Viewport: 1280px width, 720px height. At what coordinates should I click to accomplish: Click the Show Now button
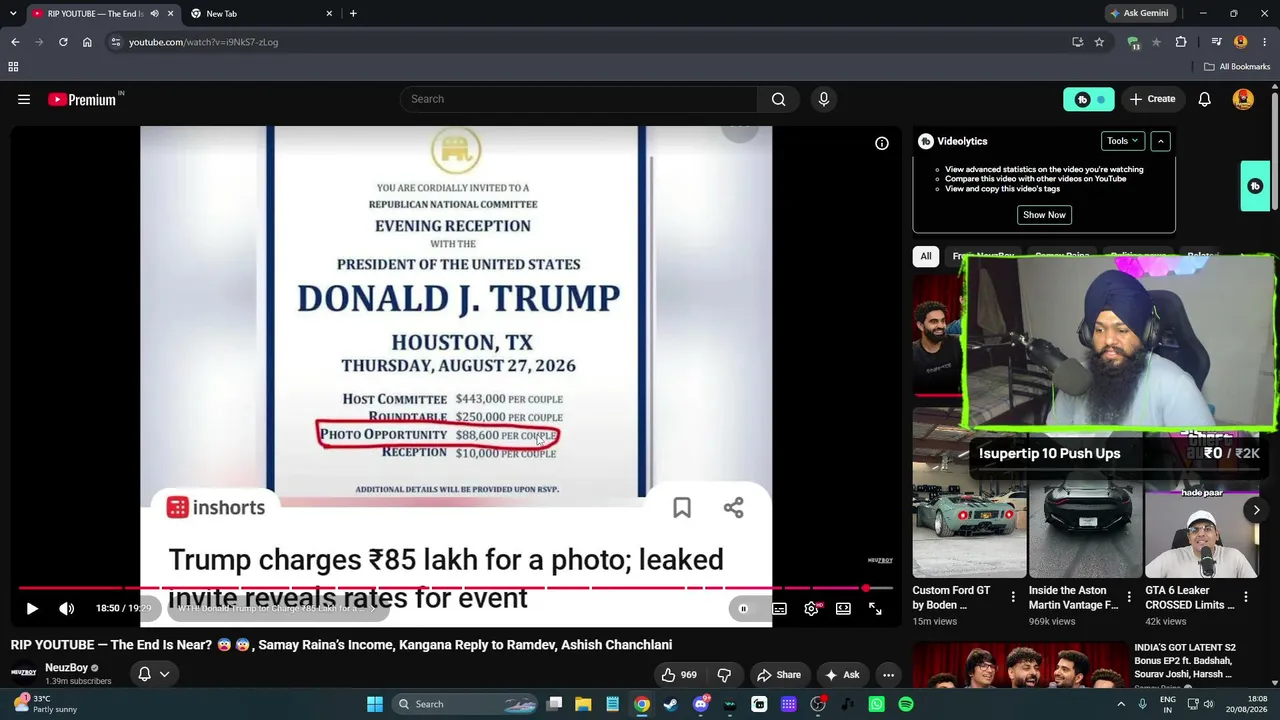click(x=1044, y=215)
